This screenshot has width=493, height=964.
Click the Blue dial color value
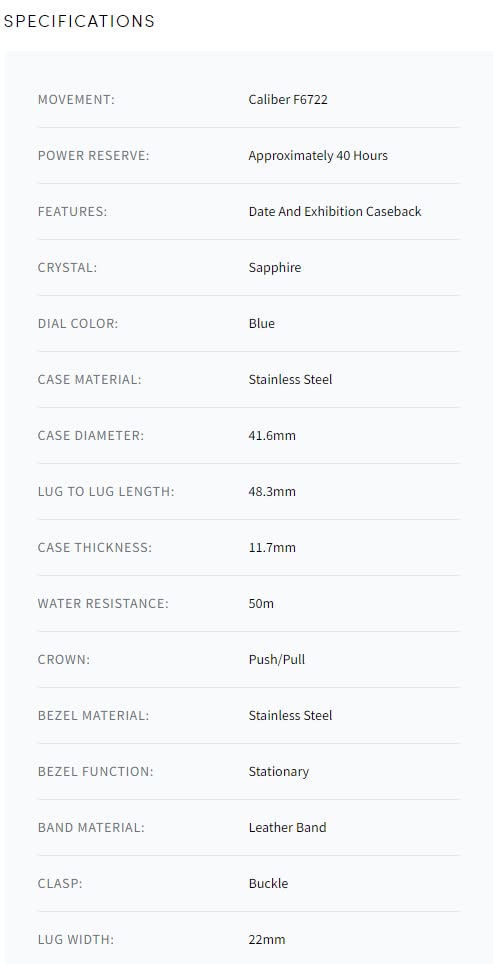[x=261, y=323]
